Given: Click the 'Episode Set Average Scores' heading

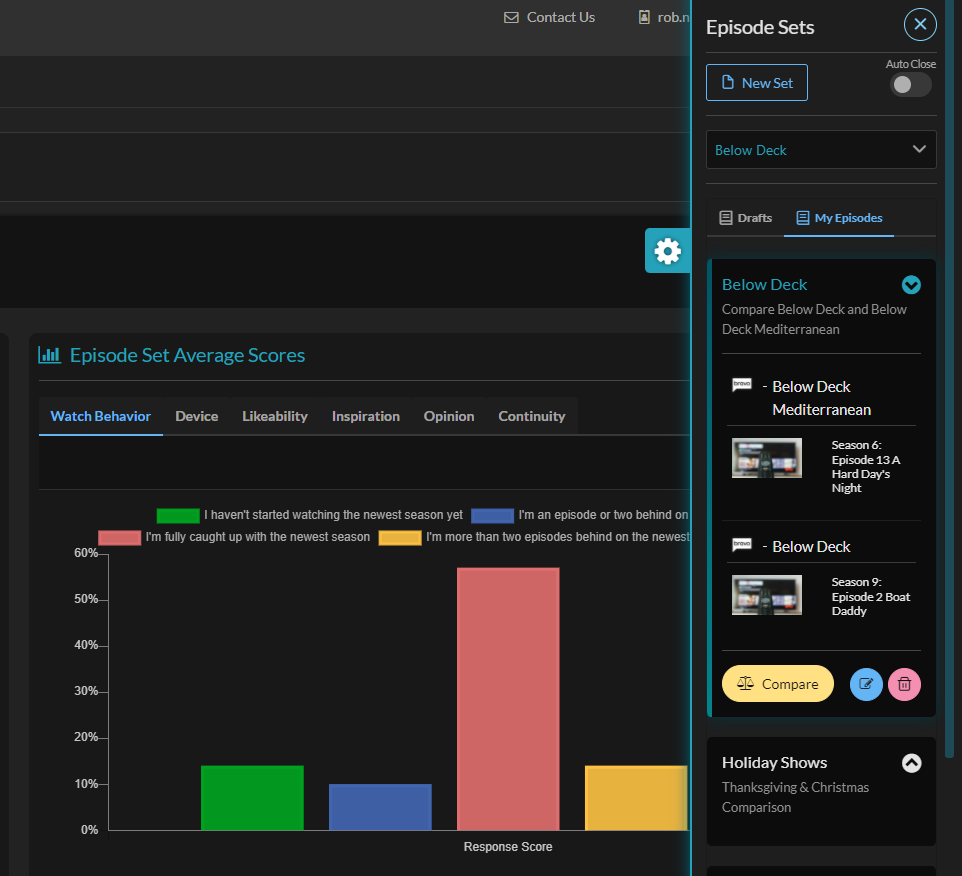Looking at the screenshot, I should tap(187, 355).
